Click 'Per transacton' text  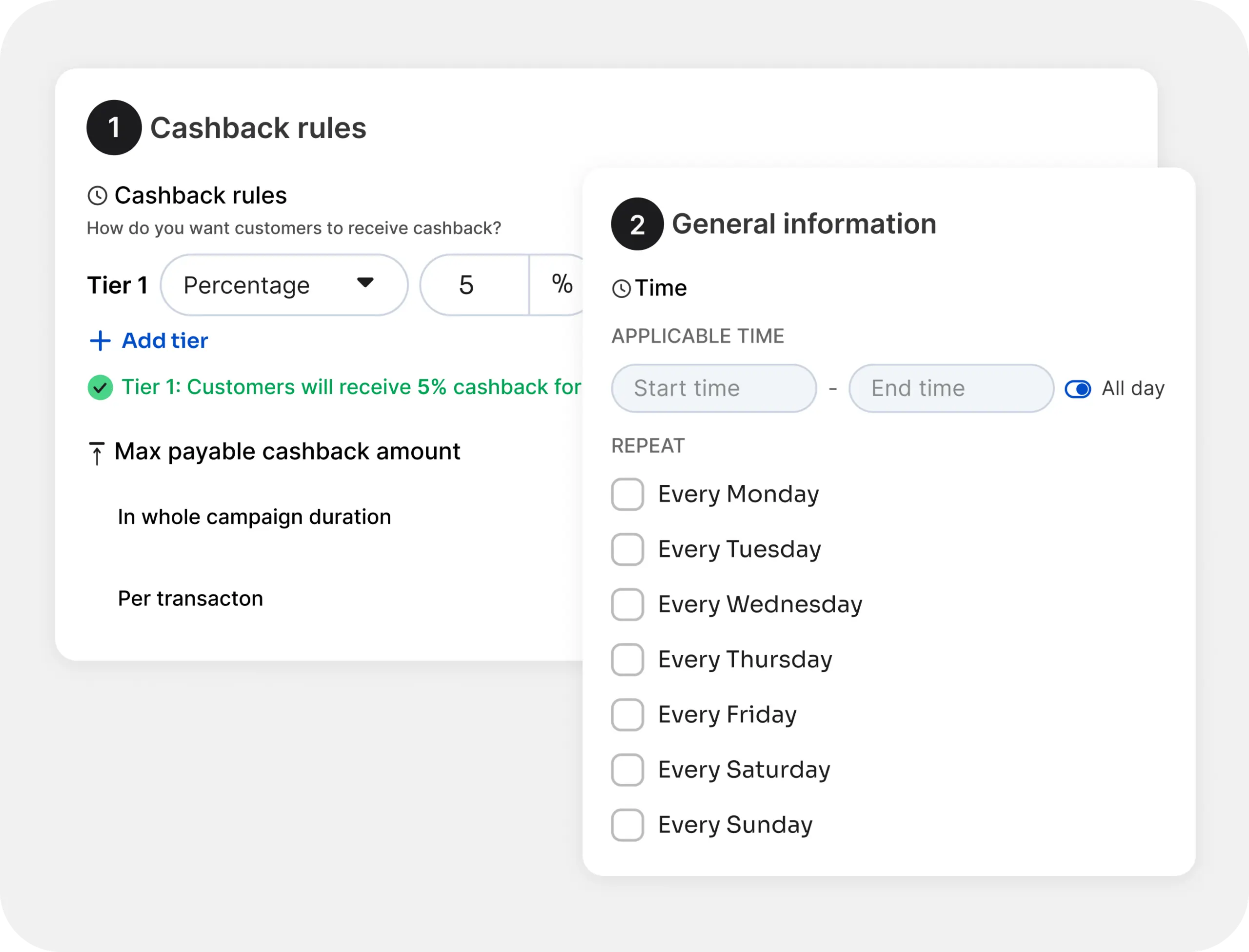[x=190, y=598]
